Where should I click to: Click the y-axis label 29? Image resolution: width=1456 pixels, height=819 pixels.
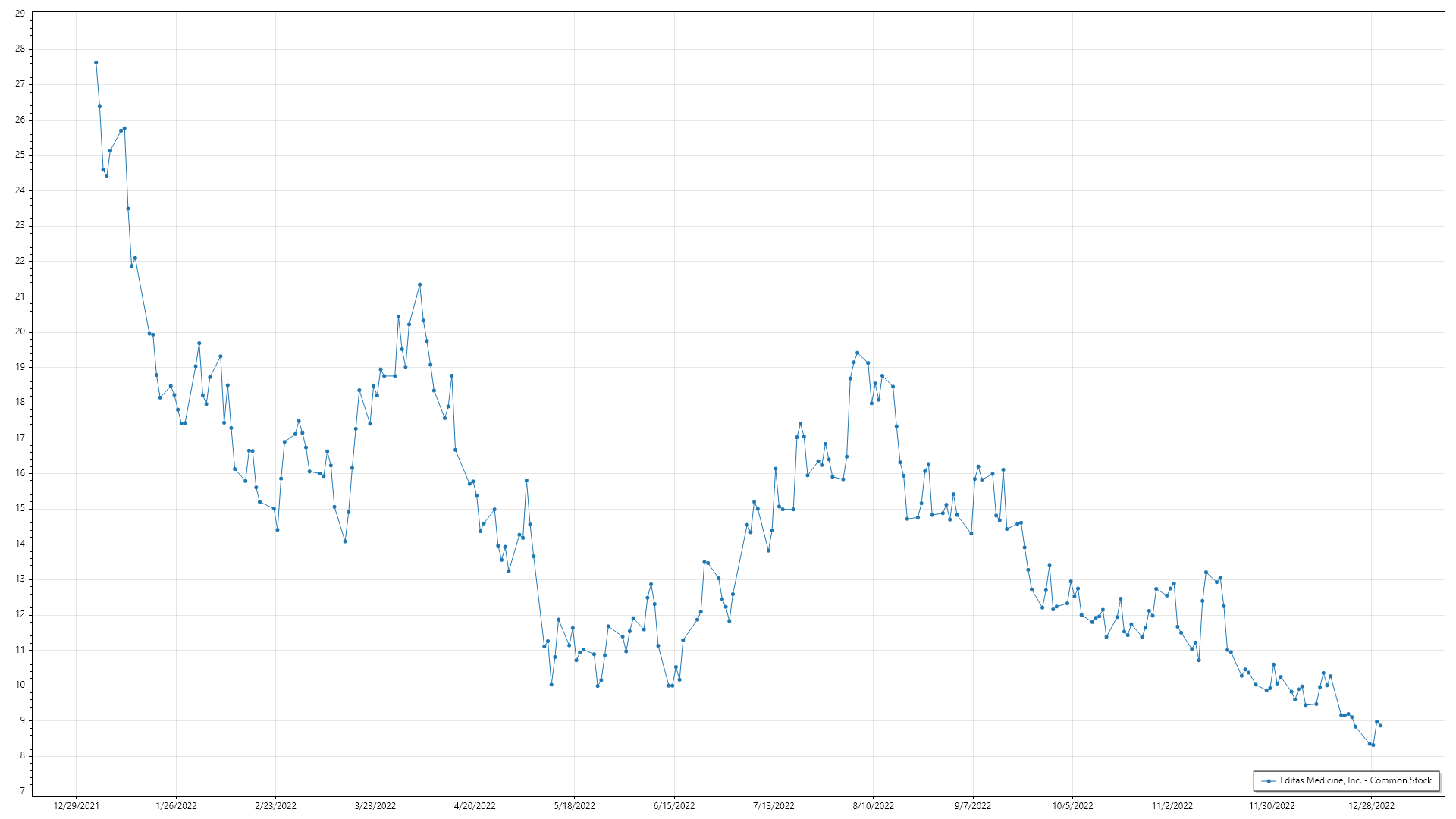[20, 14]
